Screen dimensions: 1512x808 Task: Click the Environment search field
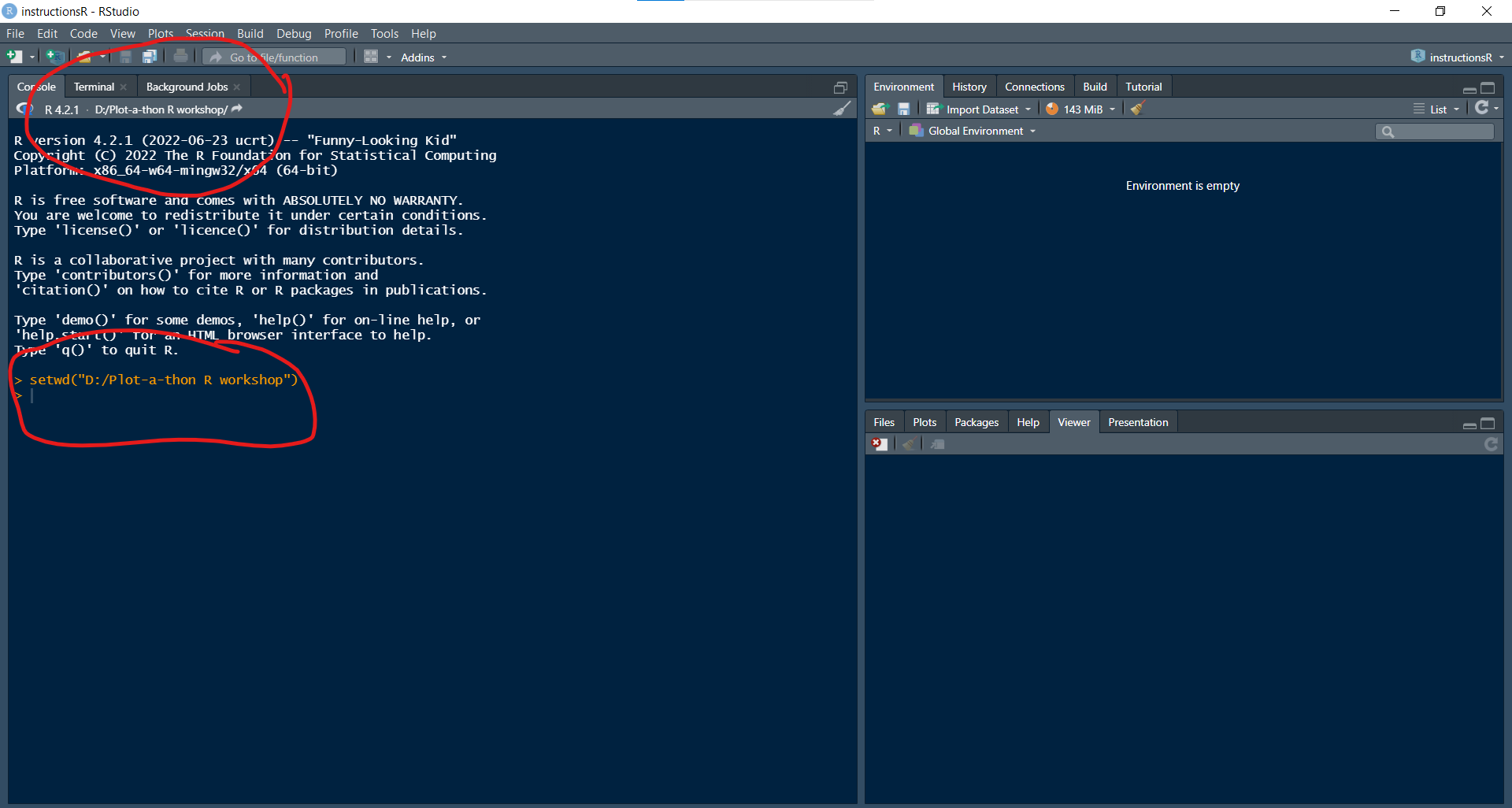pyautogui.click(x=1435, y=132)
